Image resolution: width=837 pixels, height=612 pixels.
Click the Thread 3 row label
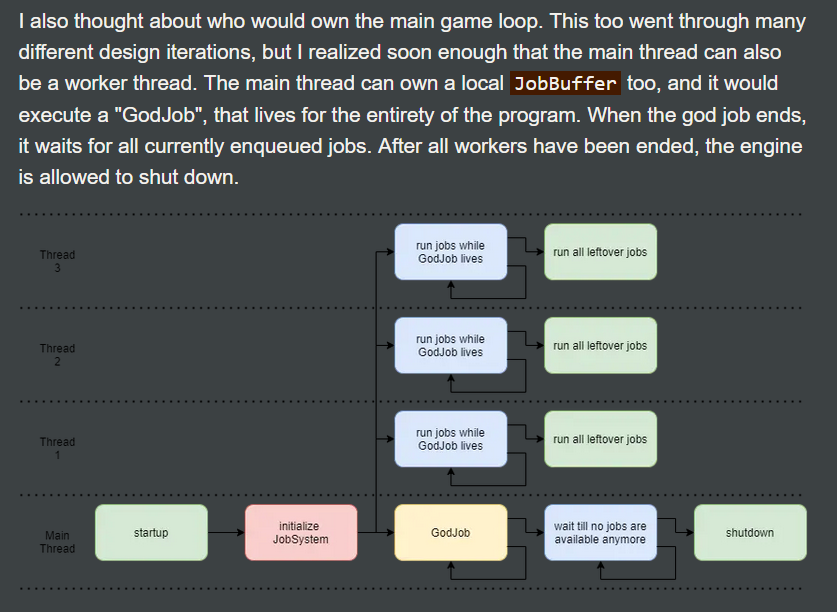pos(57,261)
